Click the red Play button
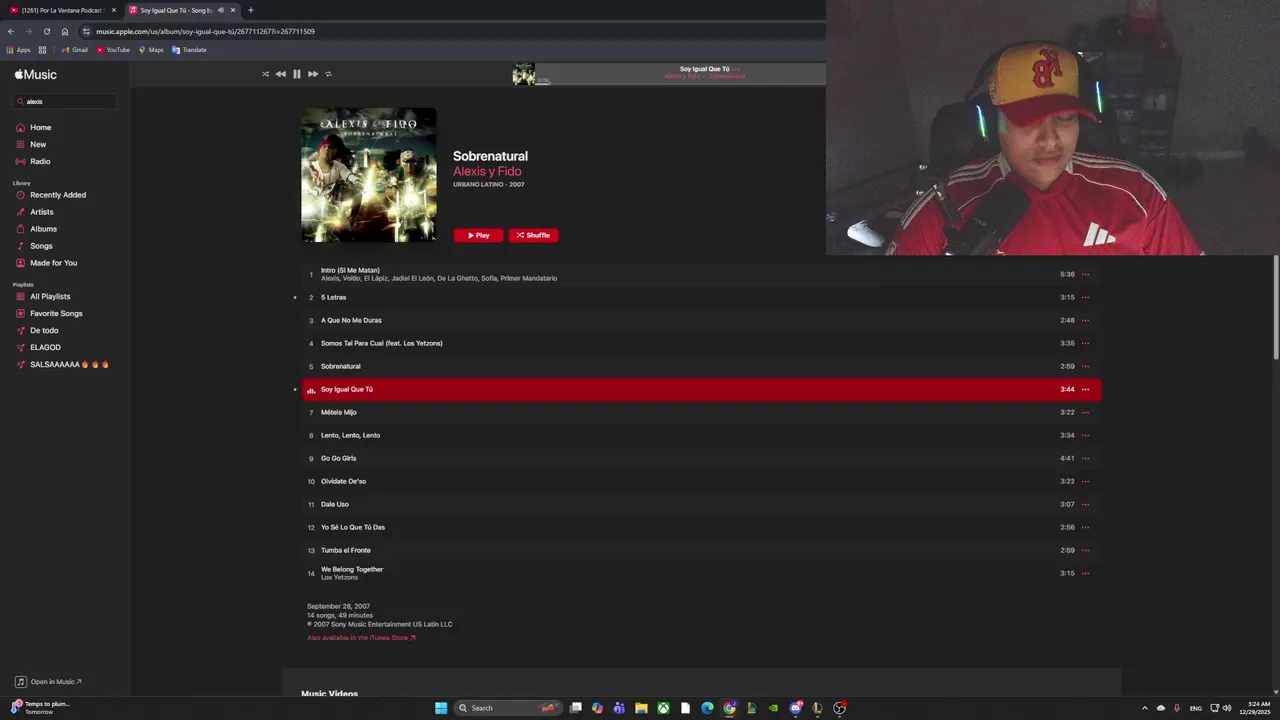 pyautogui.click(x=478, y=235)
